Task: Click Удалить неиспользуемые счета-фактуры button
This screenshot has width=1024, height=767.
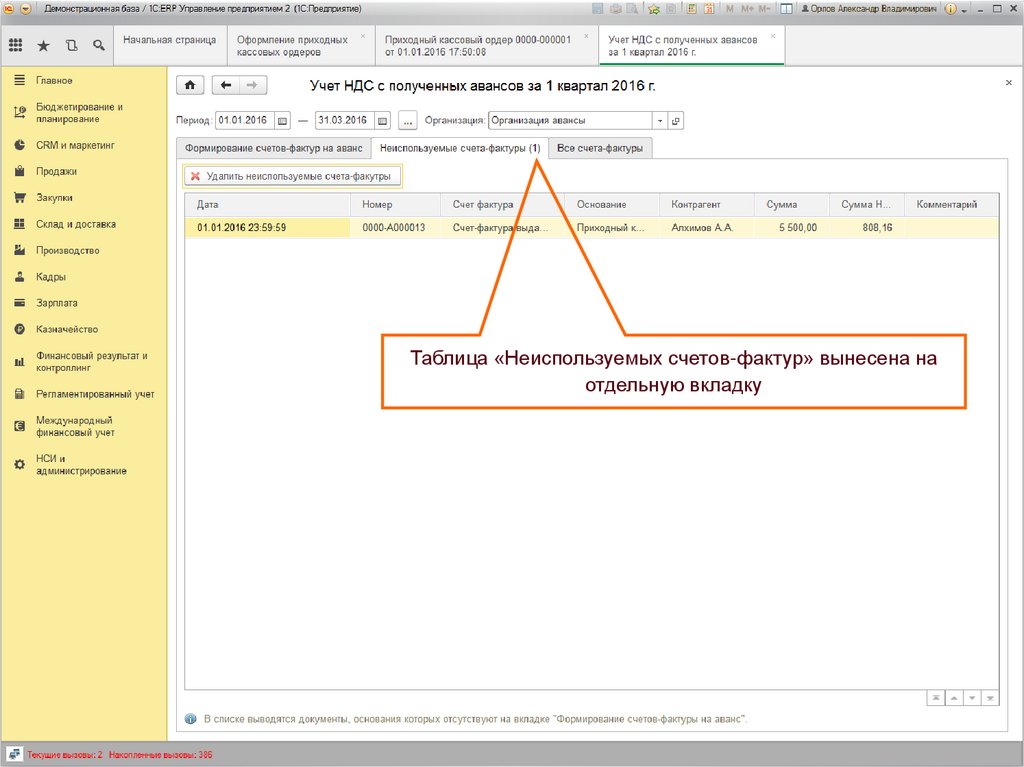Action: point(293,176)
